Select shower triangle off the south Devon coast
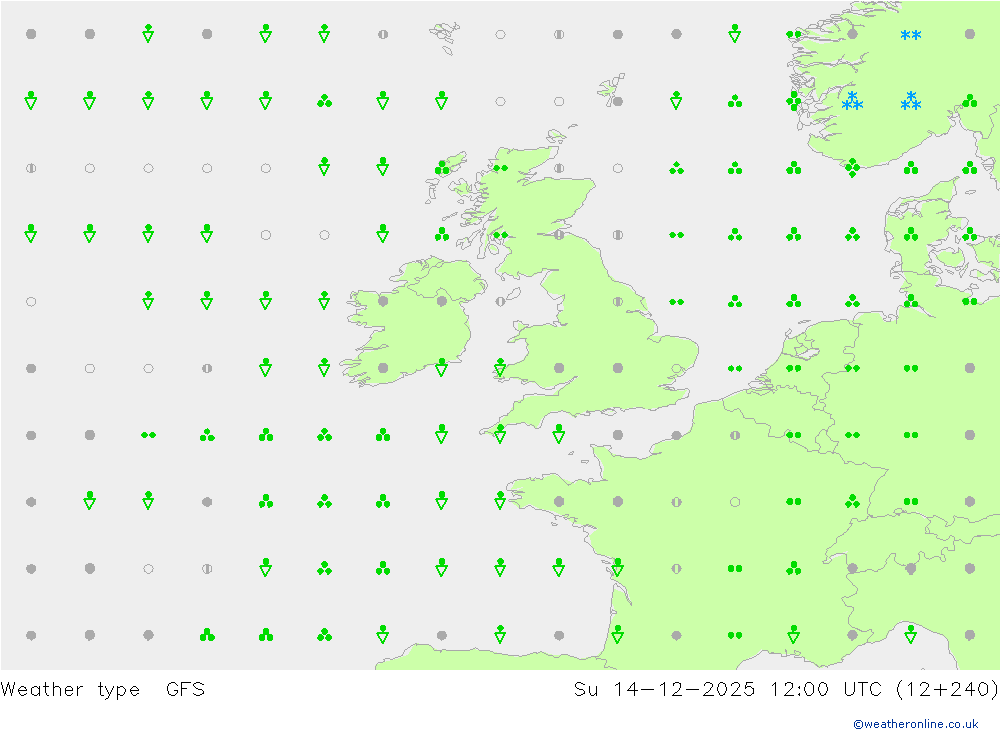The height and width of the screenshot is (733, 1000). pos(559,434)
